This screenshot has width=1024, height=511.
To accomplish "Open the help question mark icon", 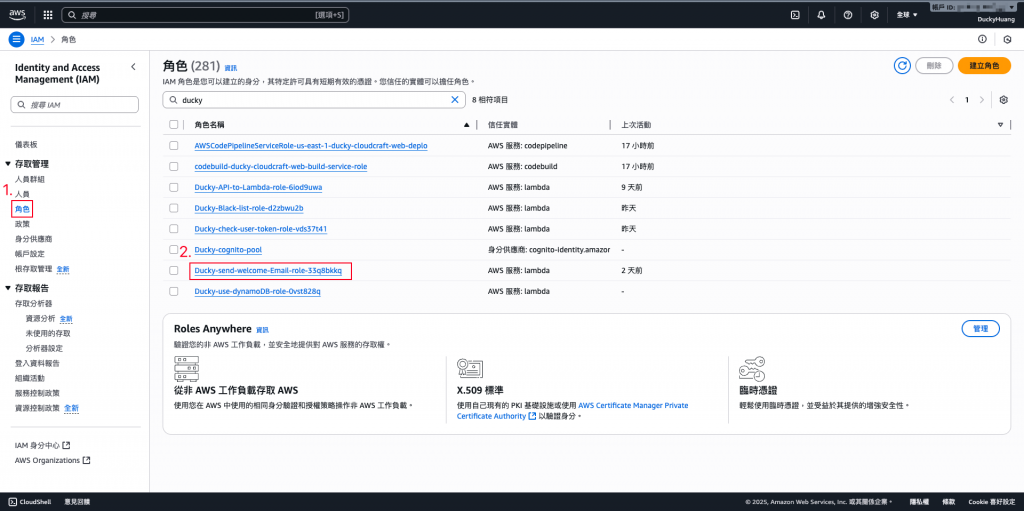I will [848, 14].
